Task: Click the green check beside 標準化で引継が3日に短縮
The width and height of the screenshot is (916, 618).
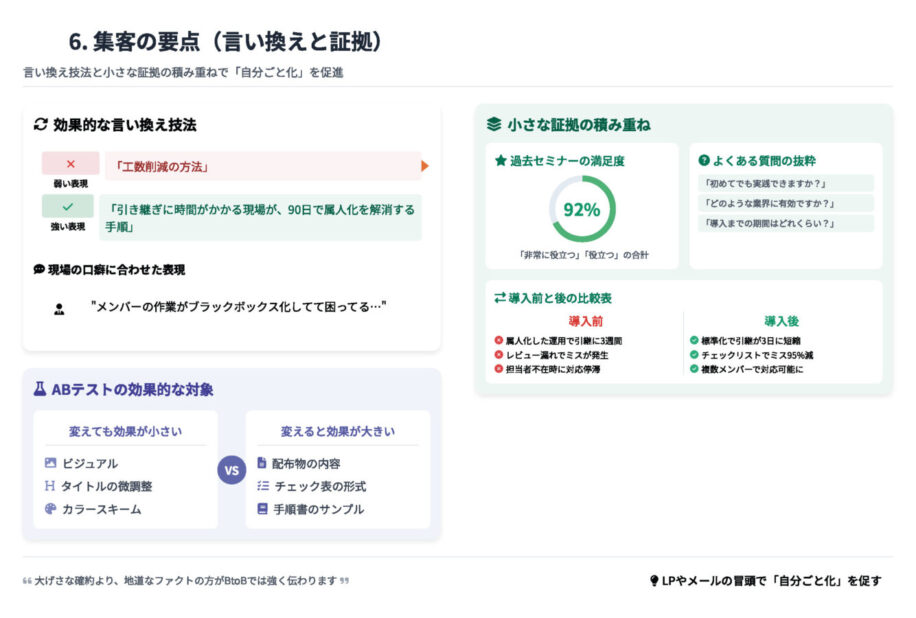Action: pyautogui.click(x=694, y=340)
